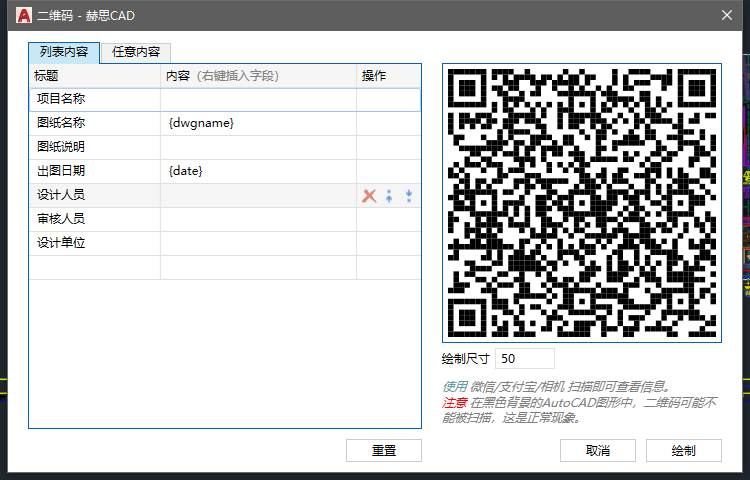Click the empty content cell of 设计人员
This screenshot has width=750, height=480.
(x=258, y=195)
